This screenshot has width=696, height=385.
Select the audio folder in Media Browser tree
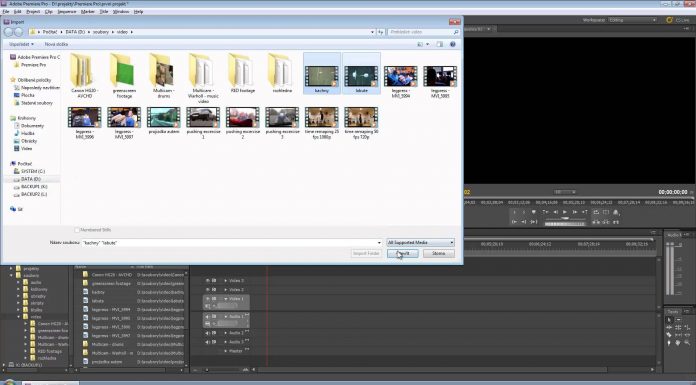[x=36, y=282]
